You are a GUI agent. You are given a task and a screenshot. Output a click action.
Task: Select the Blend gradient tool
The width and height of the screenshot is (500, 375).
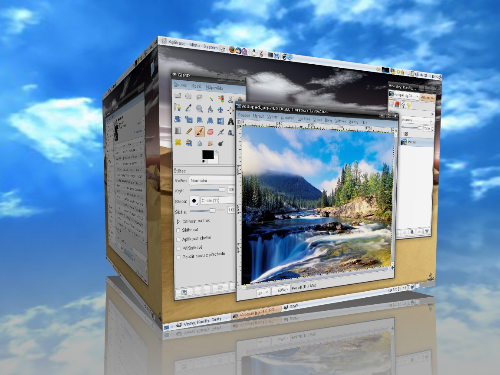[178, 130]
